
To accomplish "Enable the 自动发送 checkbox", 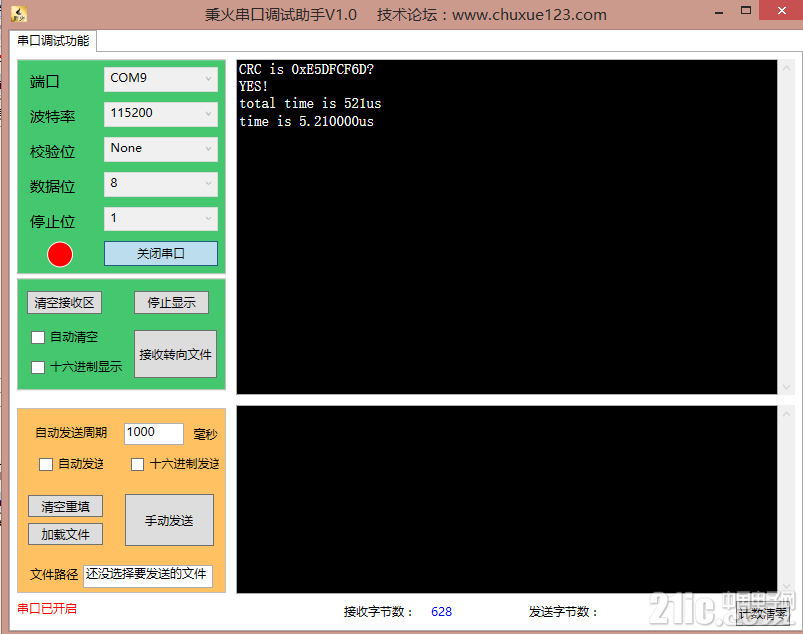I will point(46,464).
